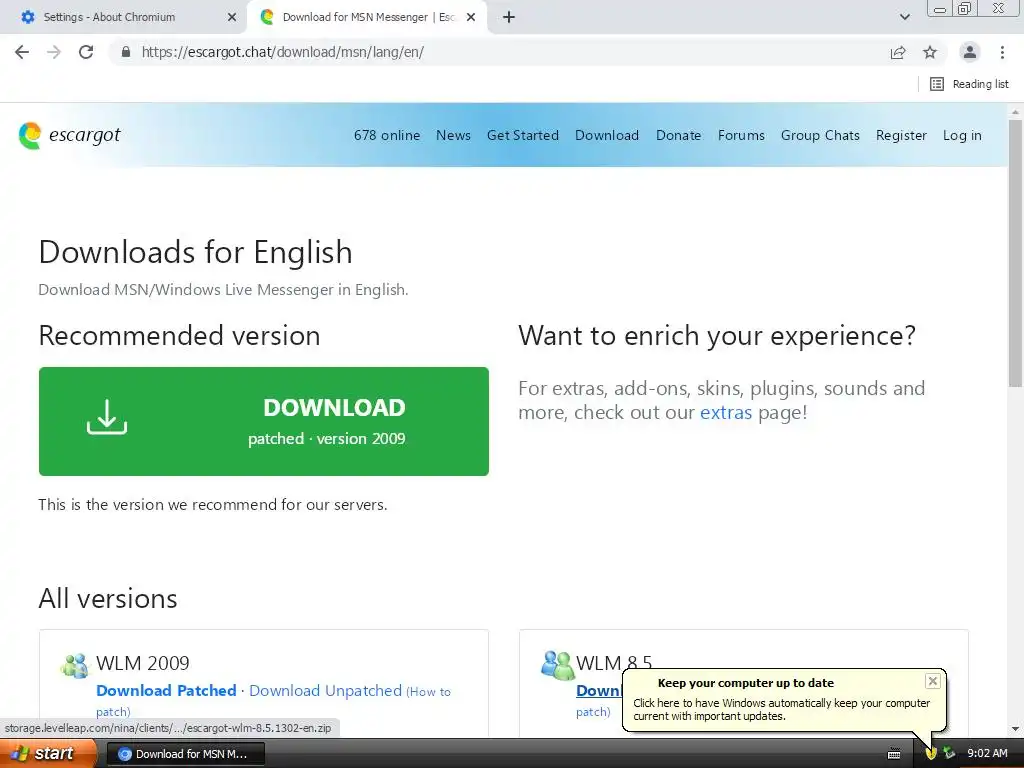Select the Chromium taskbar button
This screenshot has width=1024, height=768.
click(185, 754)
